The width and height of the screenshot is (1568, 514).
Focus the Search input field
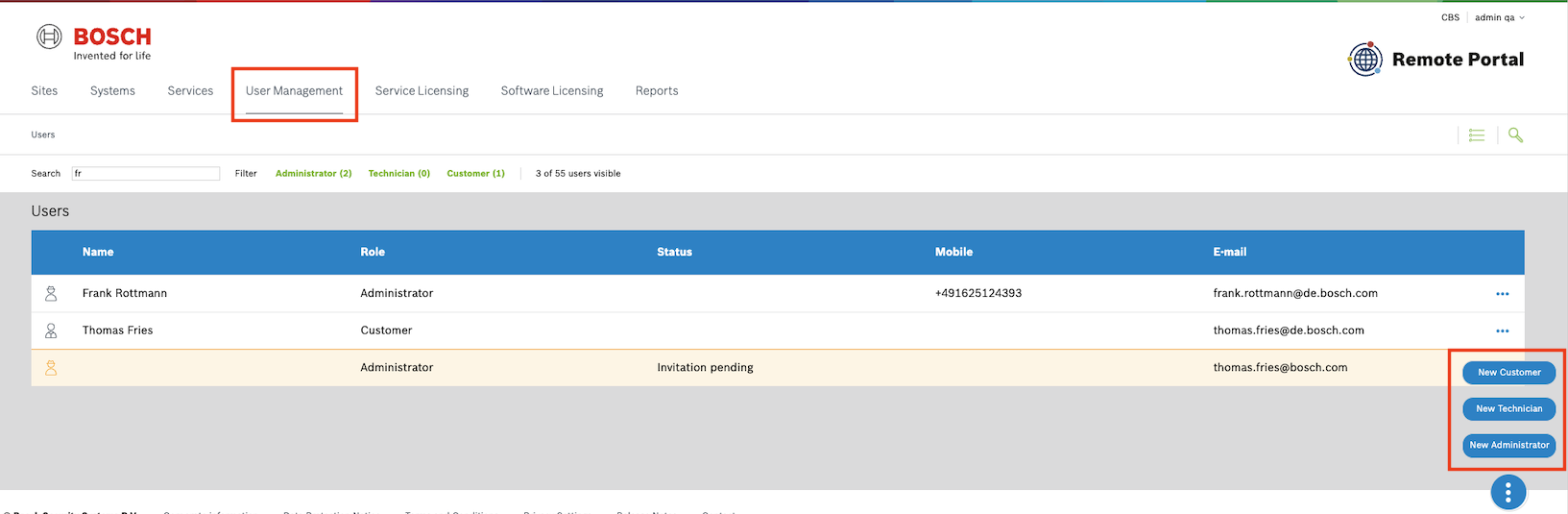pyautogui.click(x=146, y=174)
